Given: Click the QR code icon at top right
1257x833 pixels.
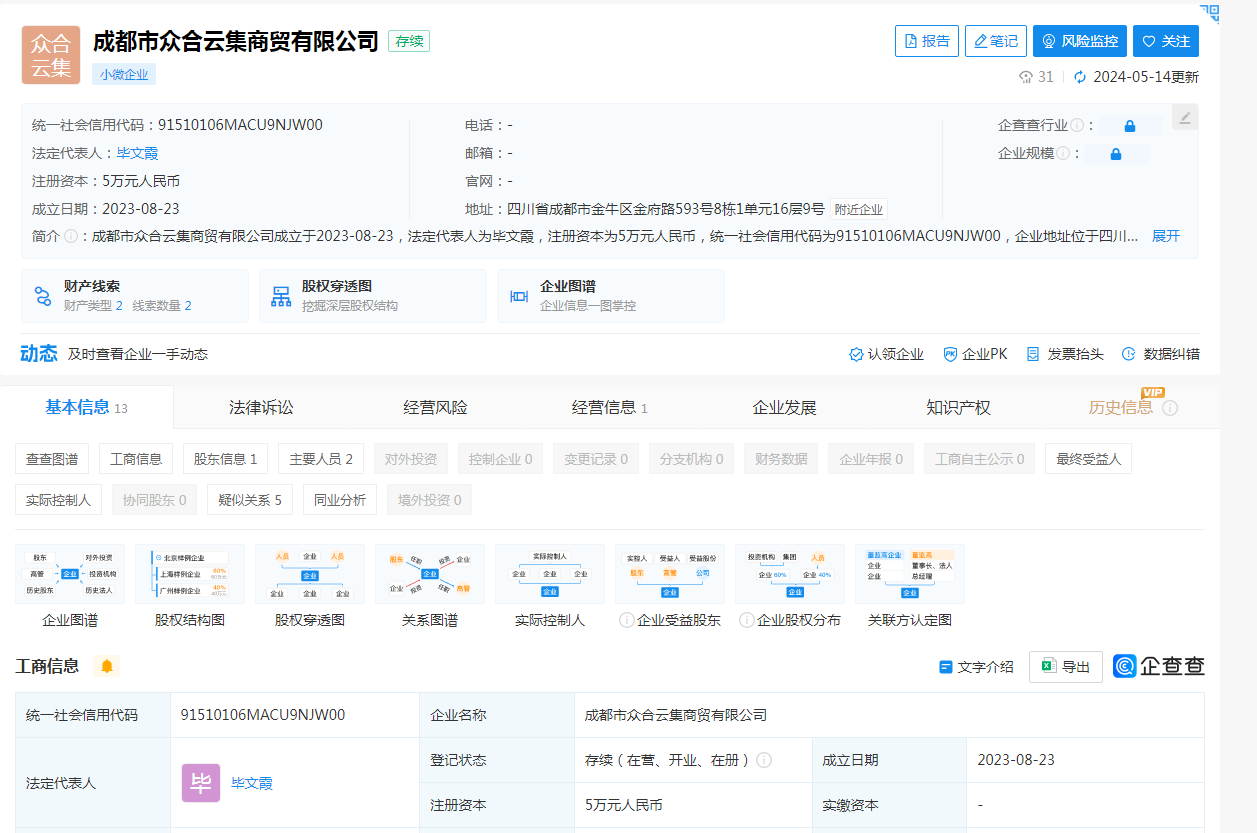Looking at the screenshot, I should coord(1210,11).
